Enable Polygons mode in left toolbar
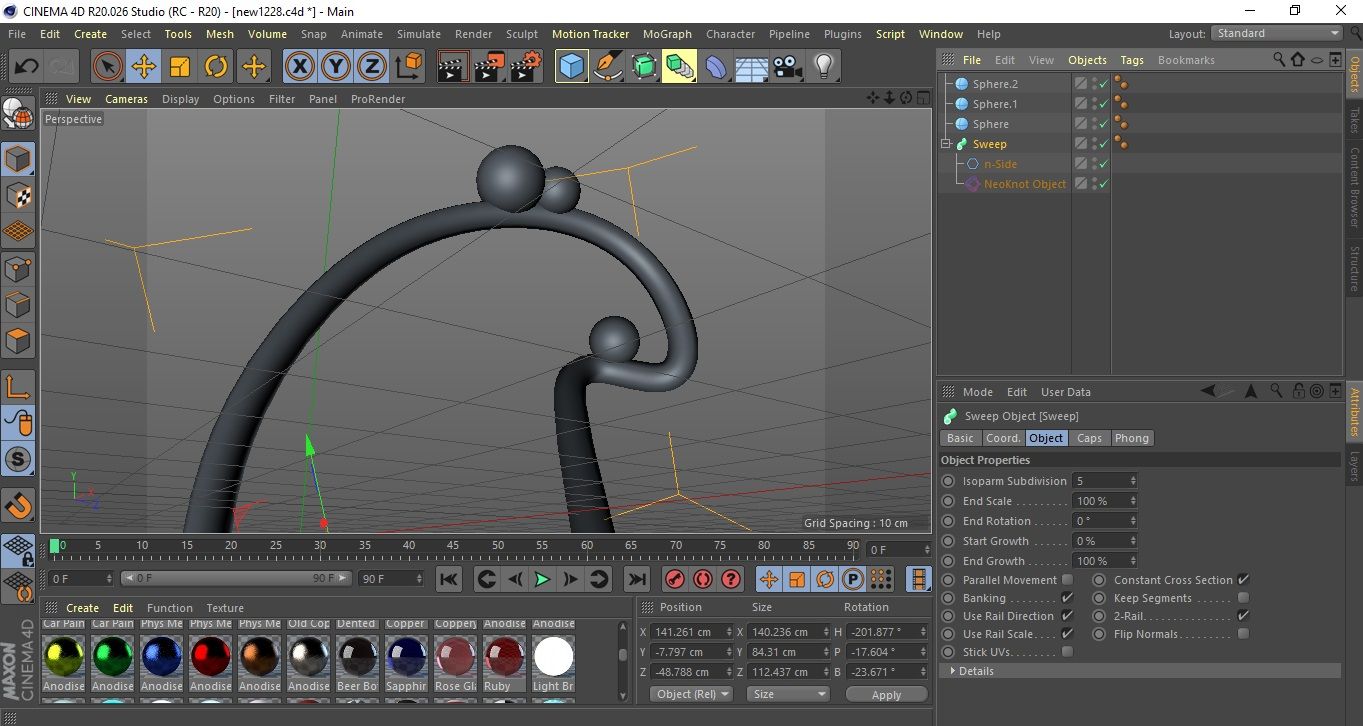 [x=18, y=340]
